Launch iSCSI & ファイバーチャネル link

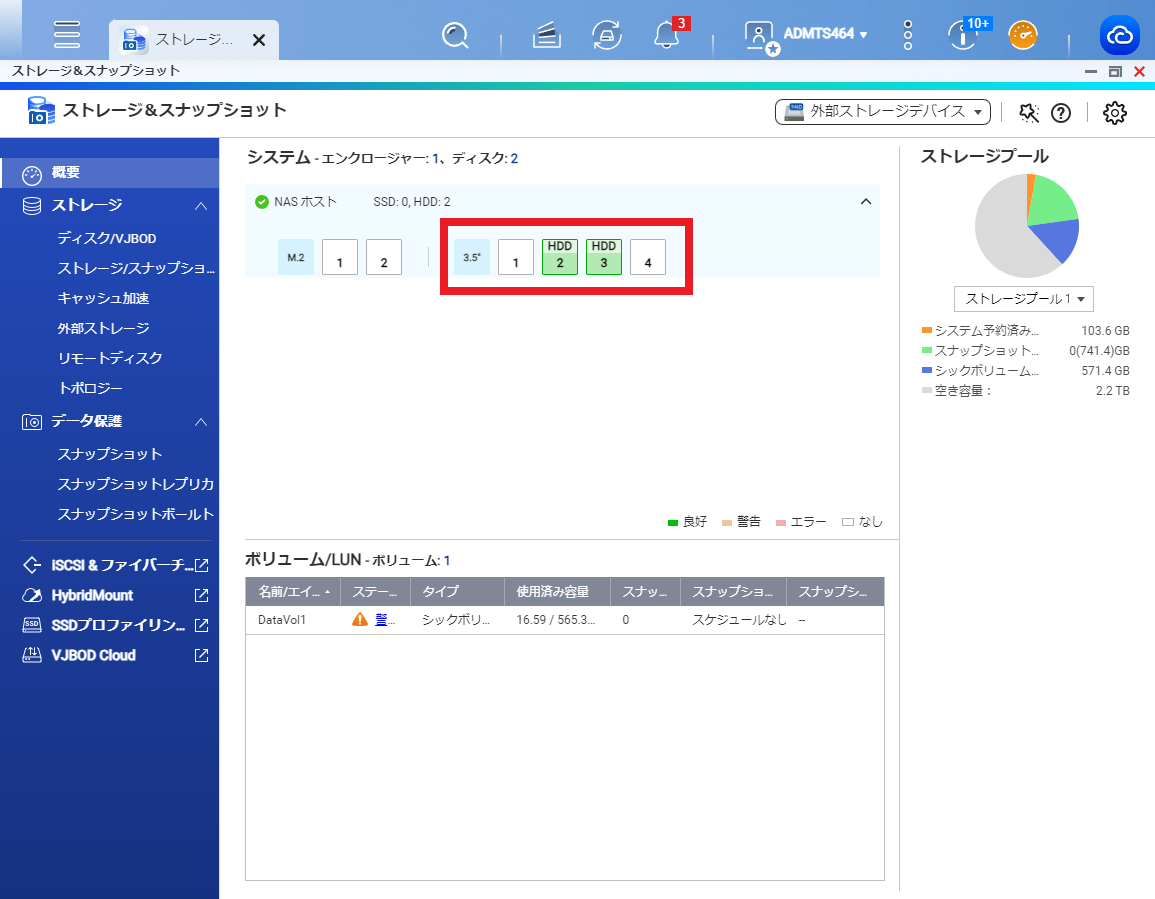[x=115, y=565]
